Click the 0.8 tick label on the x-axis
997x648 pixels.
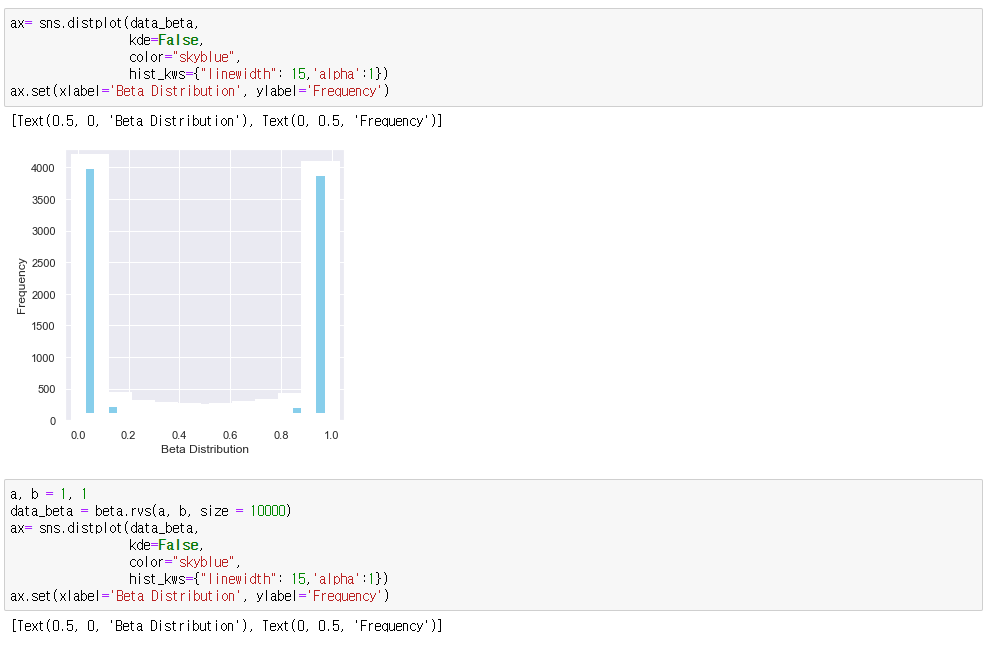(281, 435)
